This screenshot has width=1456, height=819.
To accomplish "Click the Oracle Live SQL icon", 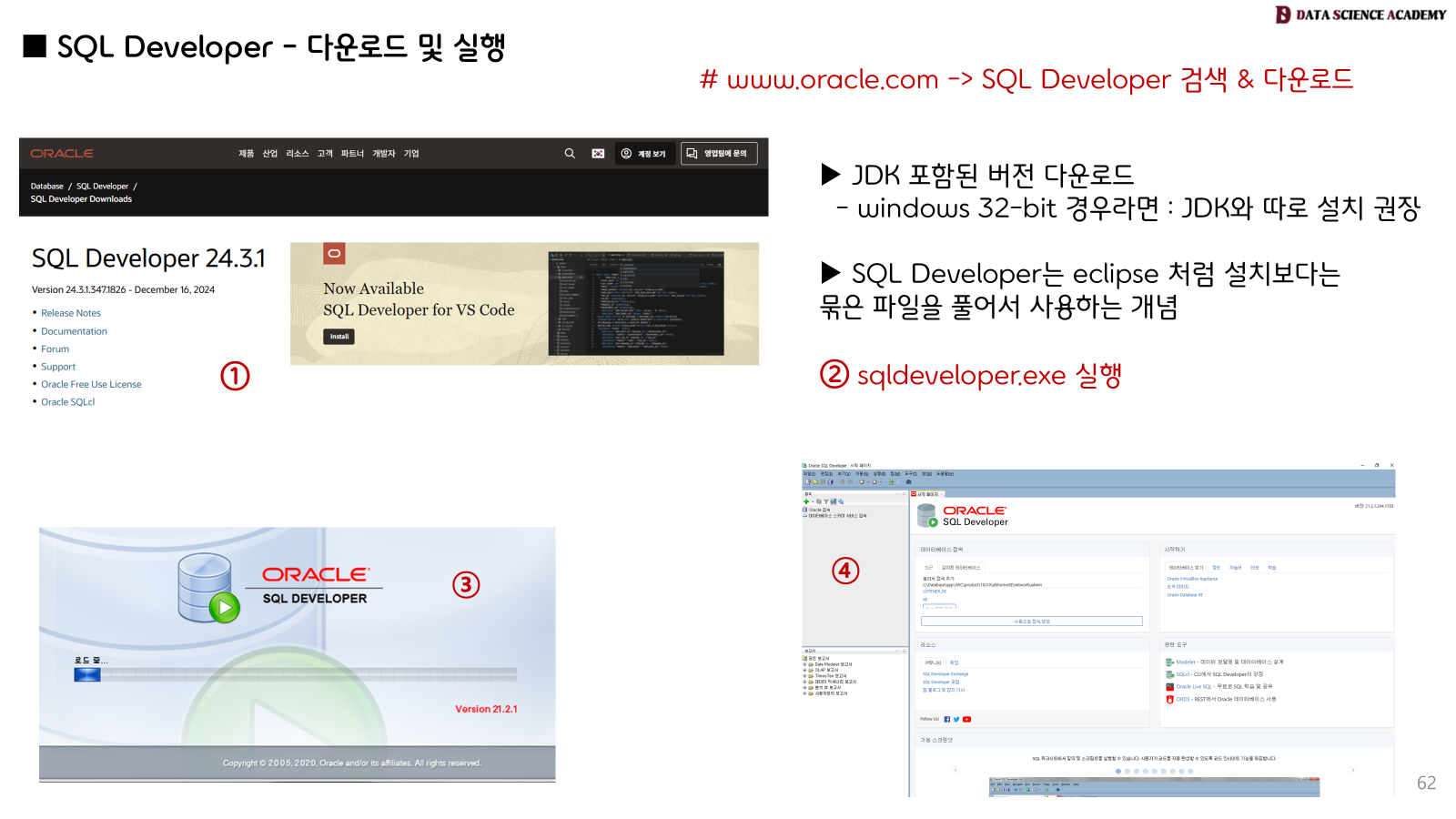I will coord(1170,687).
